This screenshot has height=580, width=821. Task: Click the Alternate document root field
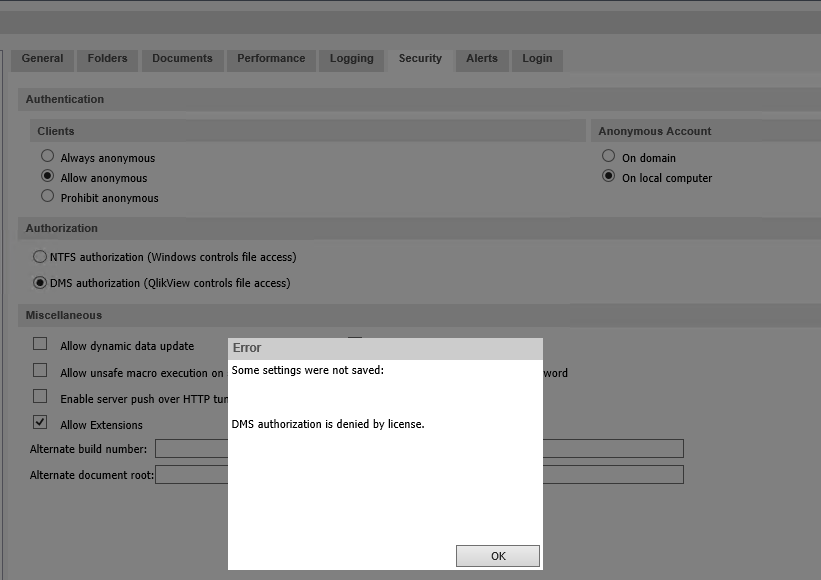(419, 475)
